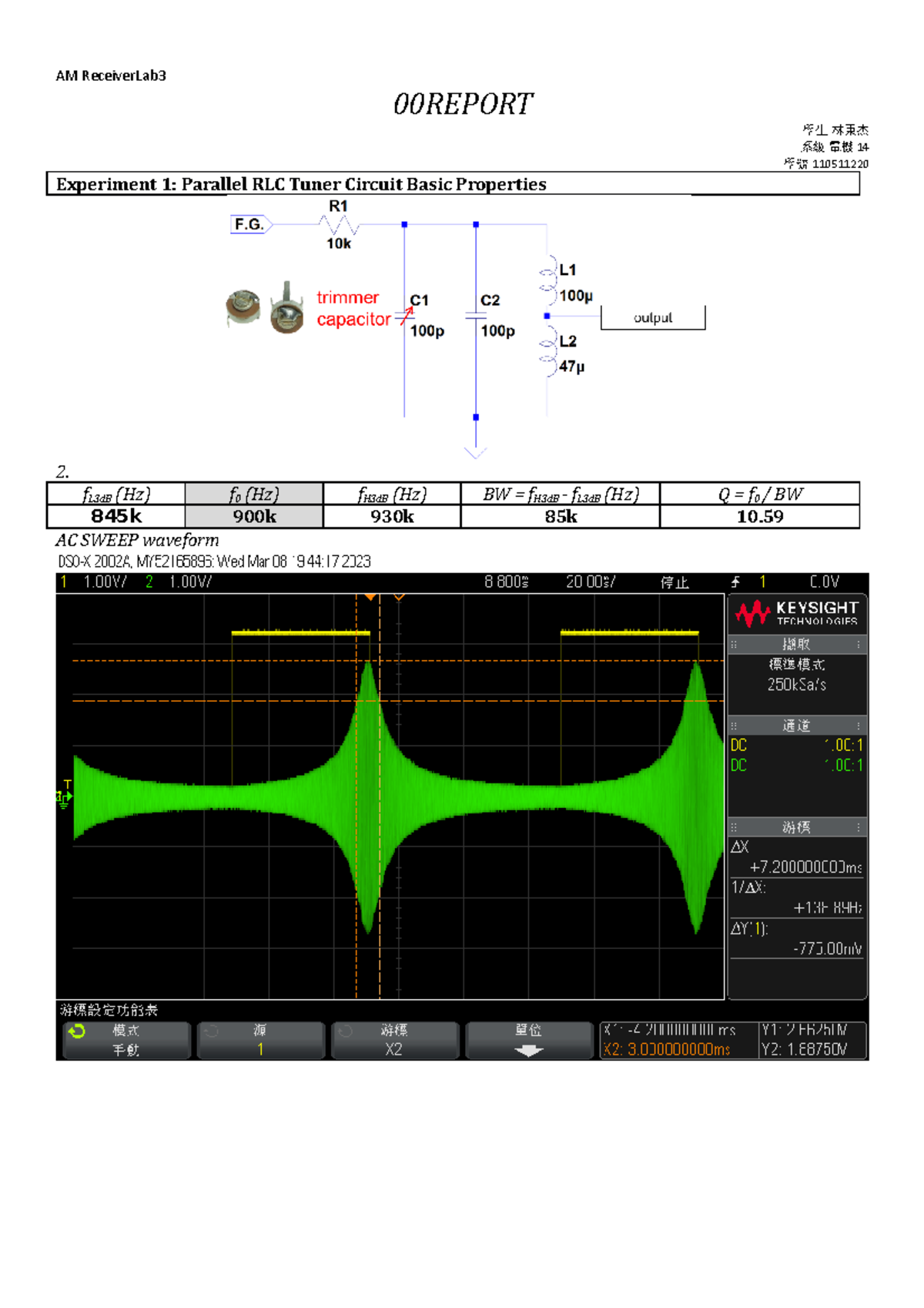Click the left trimmer capacitor photo
Screen dimensions: 924x1308
pyautogui.click(x=243, y=308)
